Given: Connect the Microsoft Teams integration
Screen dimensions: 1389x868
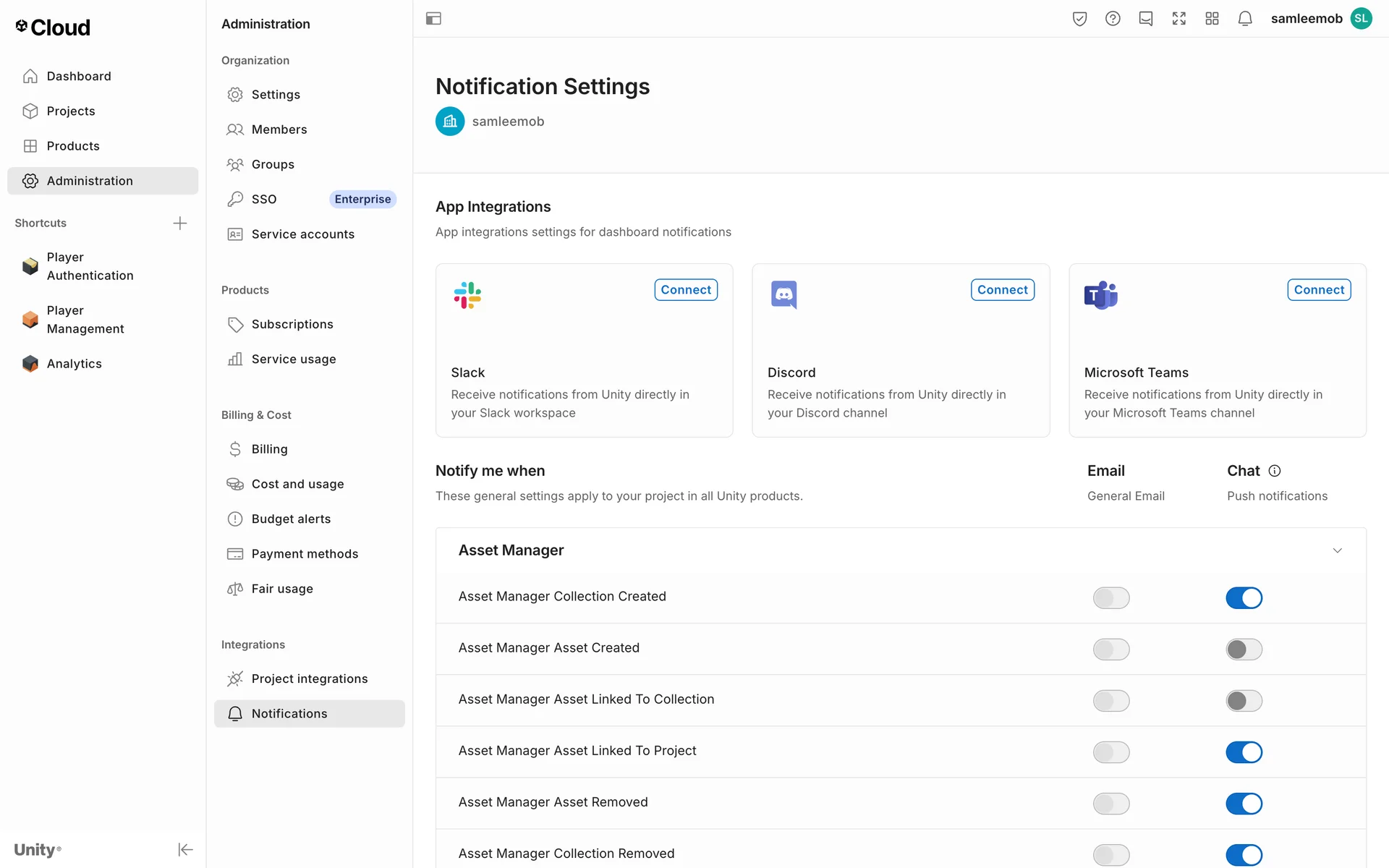Looking at the screenshot, I should click(1318, 289).
